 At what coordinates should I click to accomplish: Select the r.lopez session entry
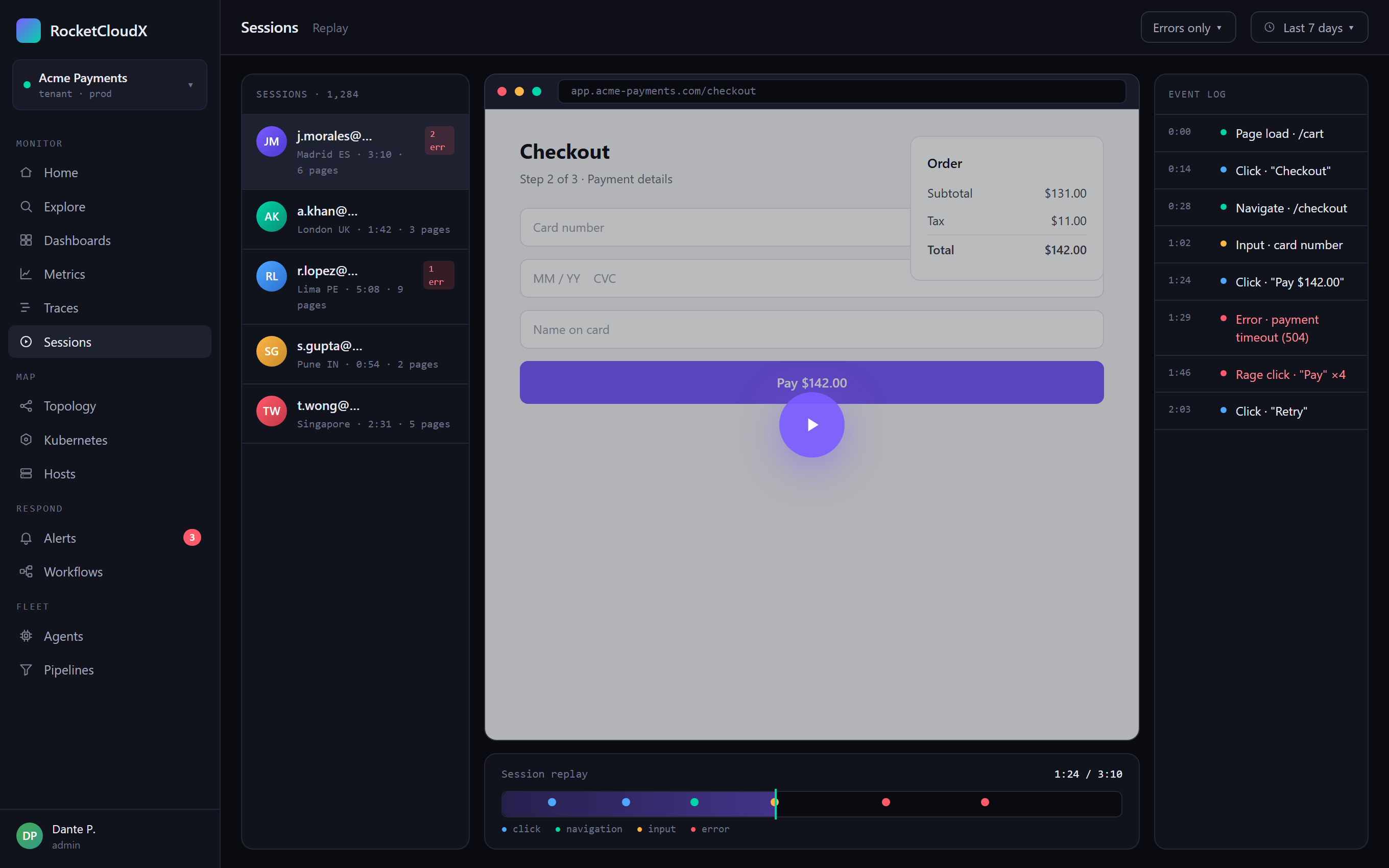pyautogui.click(x=355, y=286)
